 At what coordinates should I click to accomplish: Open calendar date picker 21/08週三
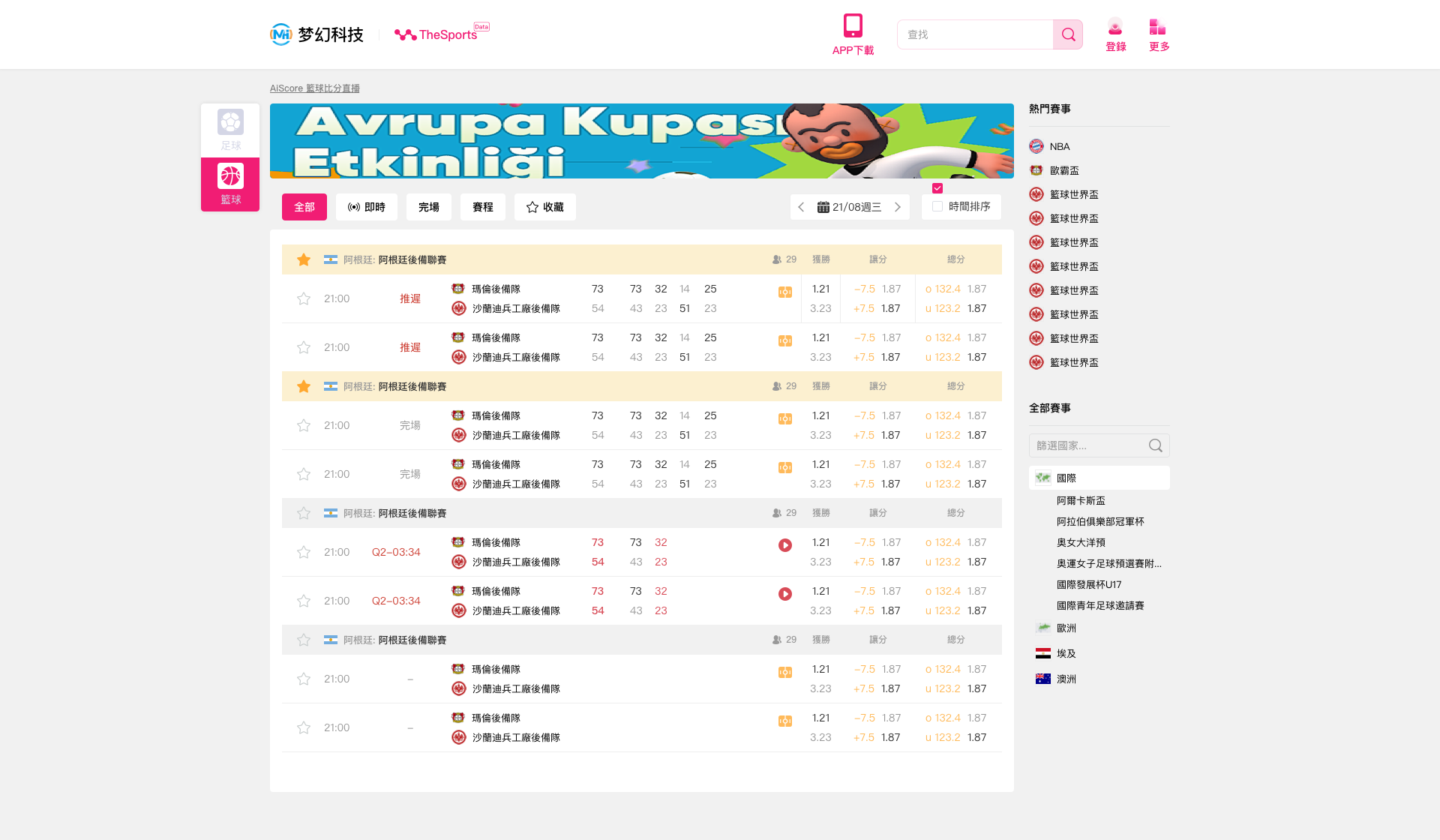point(850,207)
